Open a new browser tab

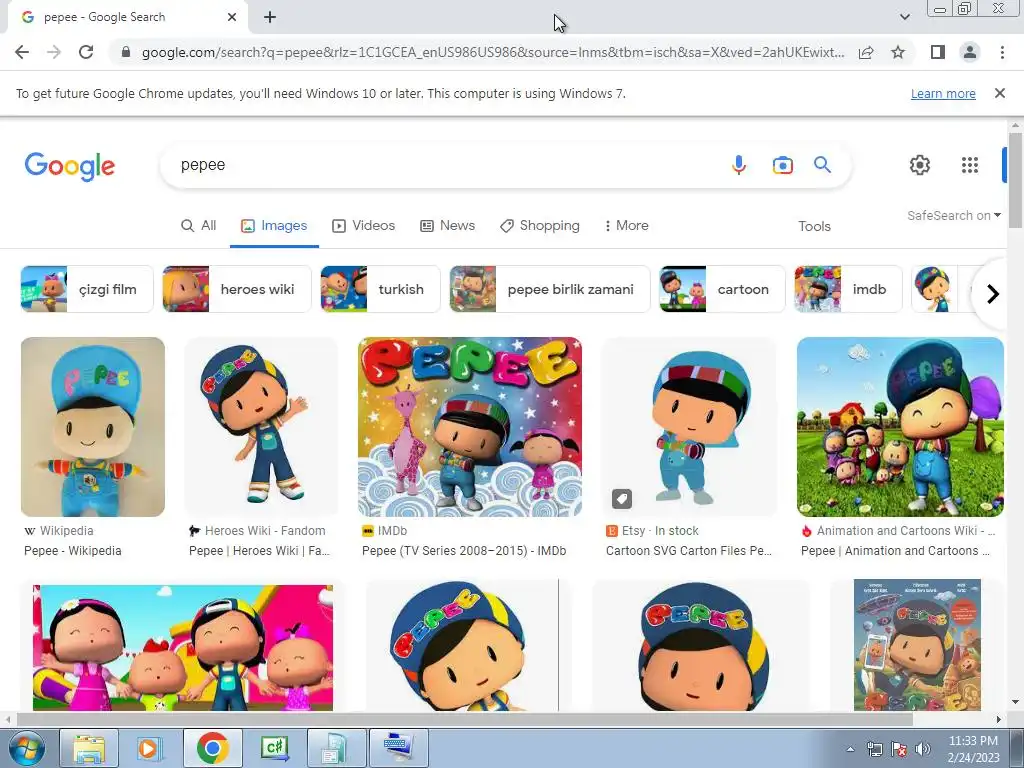pos(270,17)
